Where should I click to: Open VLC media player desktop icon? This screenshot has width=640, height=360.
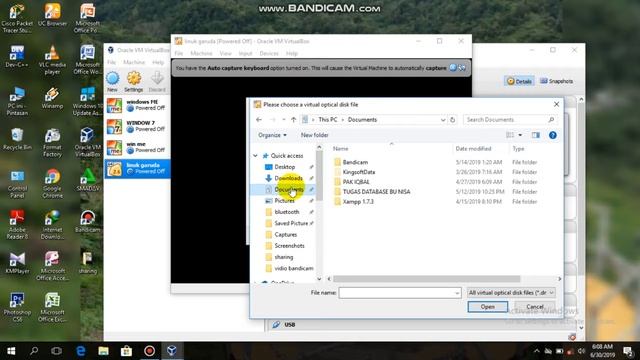tap(52, 60)
